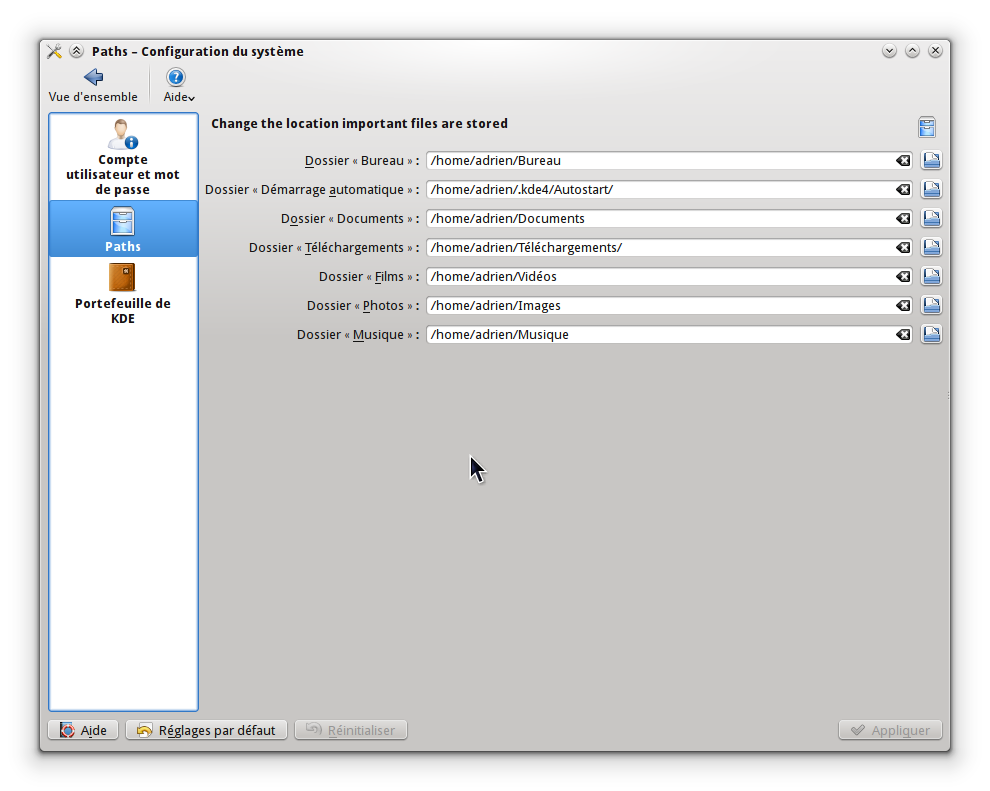Open Compte utilisateur et mot de passe
Viewport: 990px width, 791px height.
123,157
